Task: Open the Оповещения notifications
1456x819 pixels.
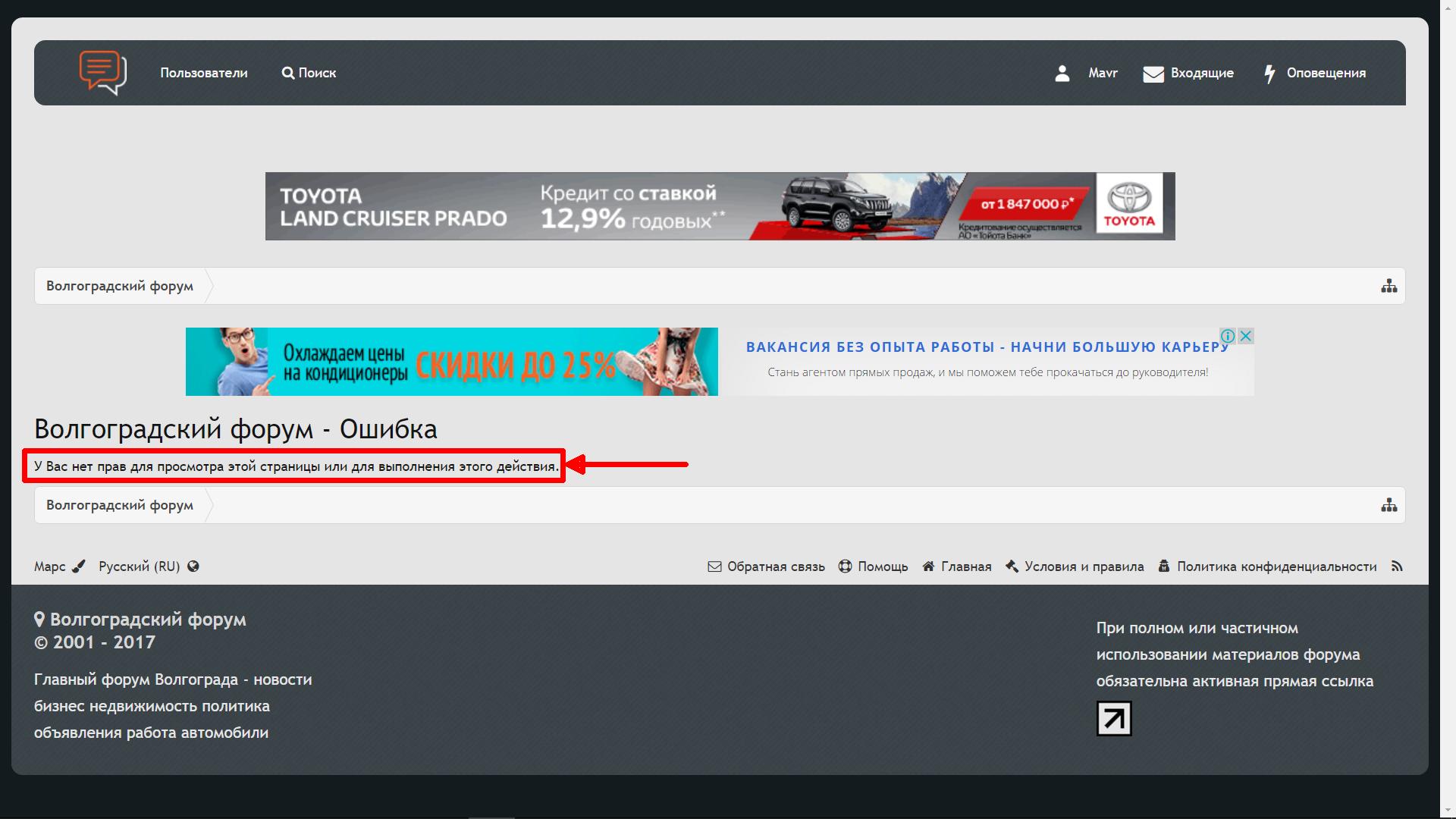Action: (x=1315, y=73)
